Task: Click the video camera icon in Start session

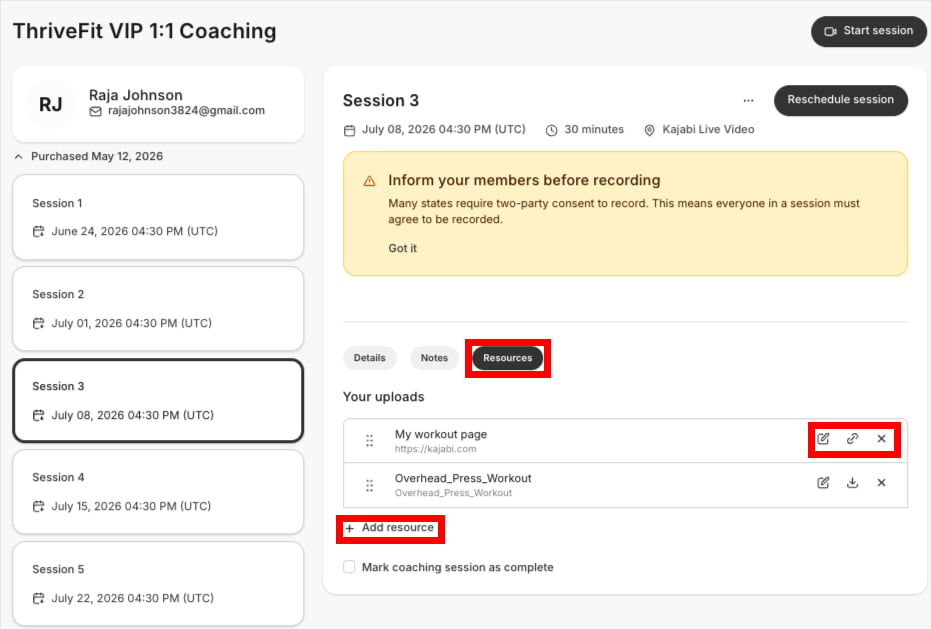Action: pos(830,31)
